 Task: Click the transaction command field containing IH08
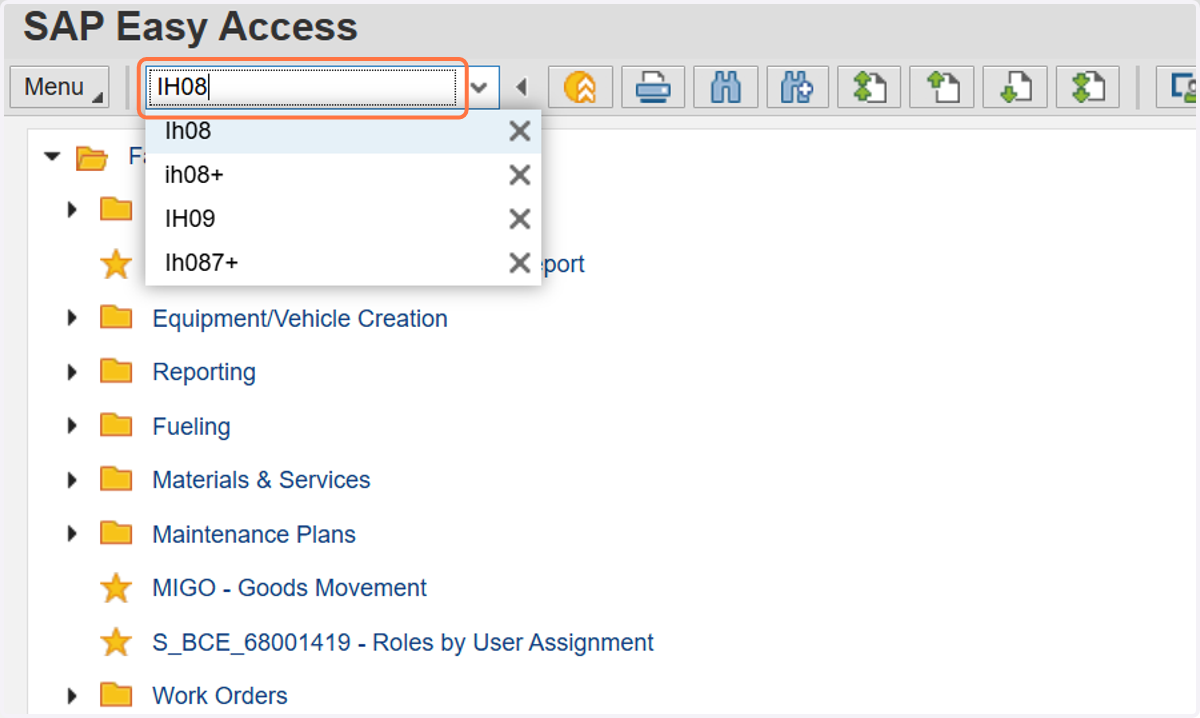click(x=301, y=88)
